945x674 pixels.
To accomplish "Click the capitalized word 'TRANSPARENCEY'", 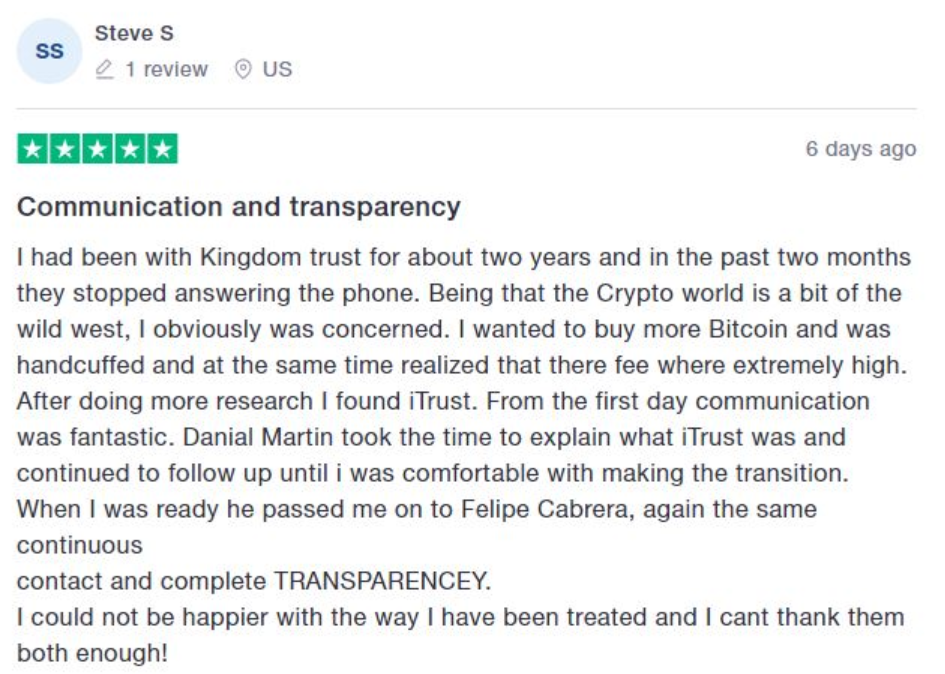I will (x=382, y=581).
